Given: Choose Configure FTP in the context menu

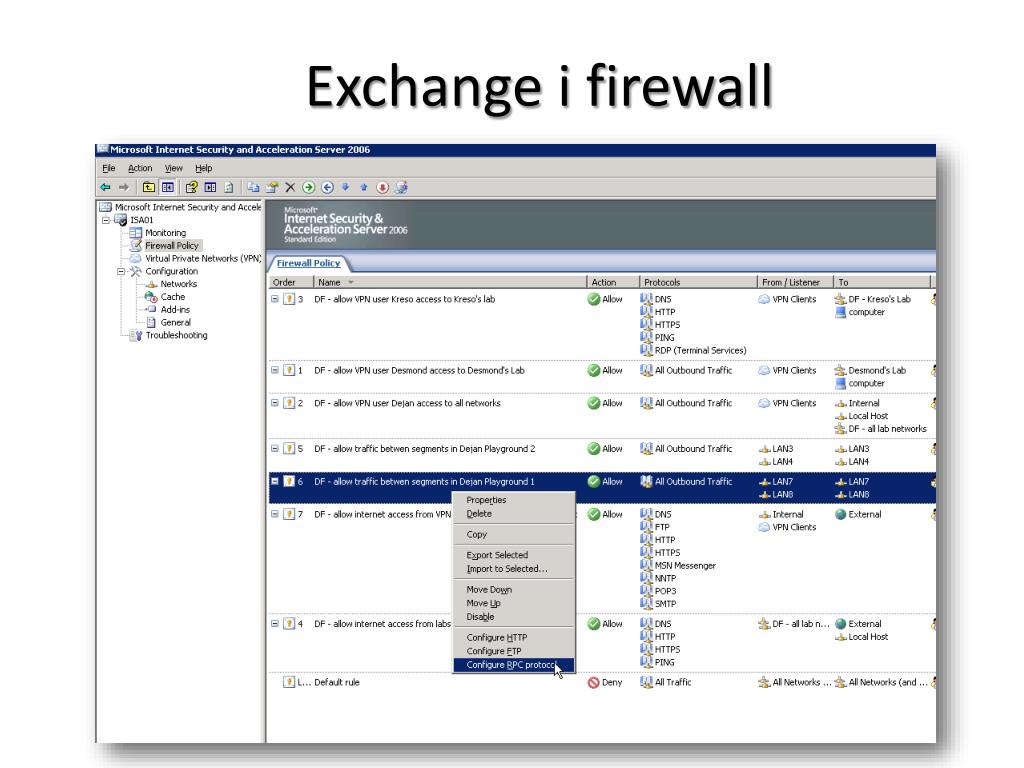Looking at the screenshot, I should pyautogui.click(x=513, y=651).
